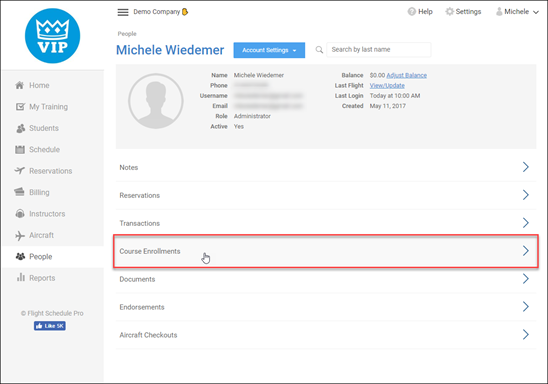Image resolution: width=548 pixels, height=384 pixels.
Task: Expand the Course Enrollments chevron
Action: pyautogui.click(x=526, y=251)
